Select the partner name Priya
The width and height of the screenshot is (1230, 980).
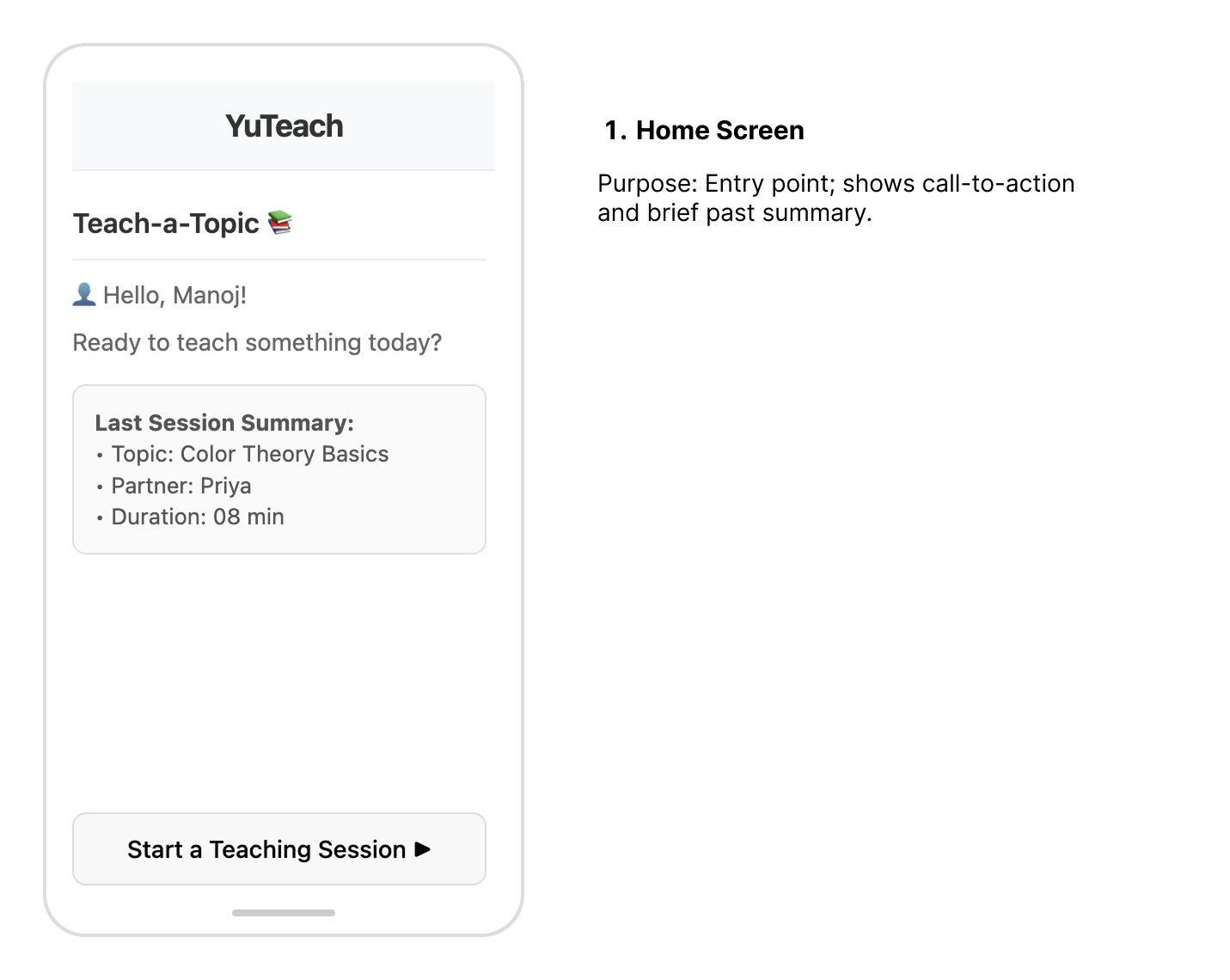(x=226, y=486)
